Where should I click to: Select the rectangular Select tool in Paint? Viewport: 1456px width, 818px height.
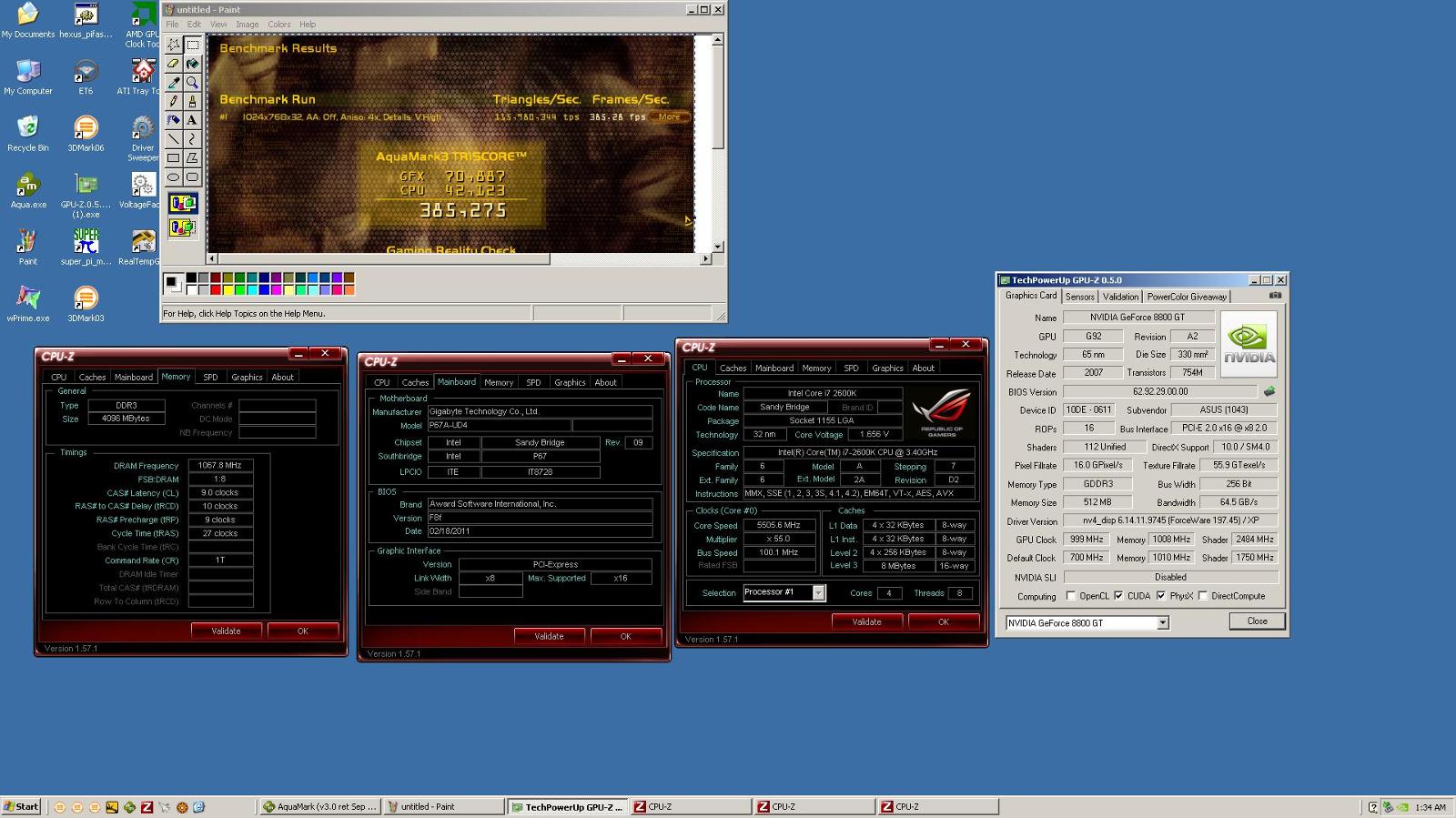point(192,44)
